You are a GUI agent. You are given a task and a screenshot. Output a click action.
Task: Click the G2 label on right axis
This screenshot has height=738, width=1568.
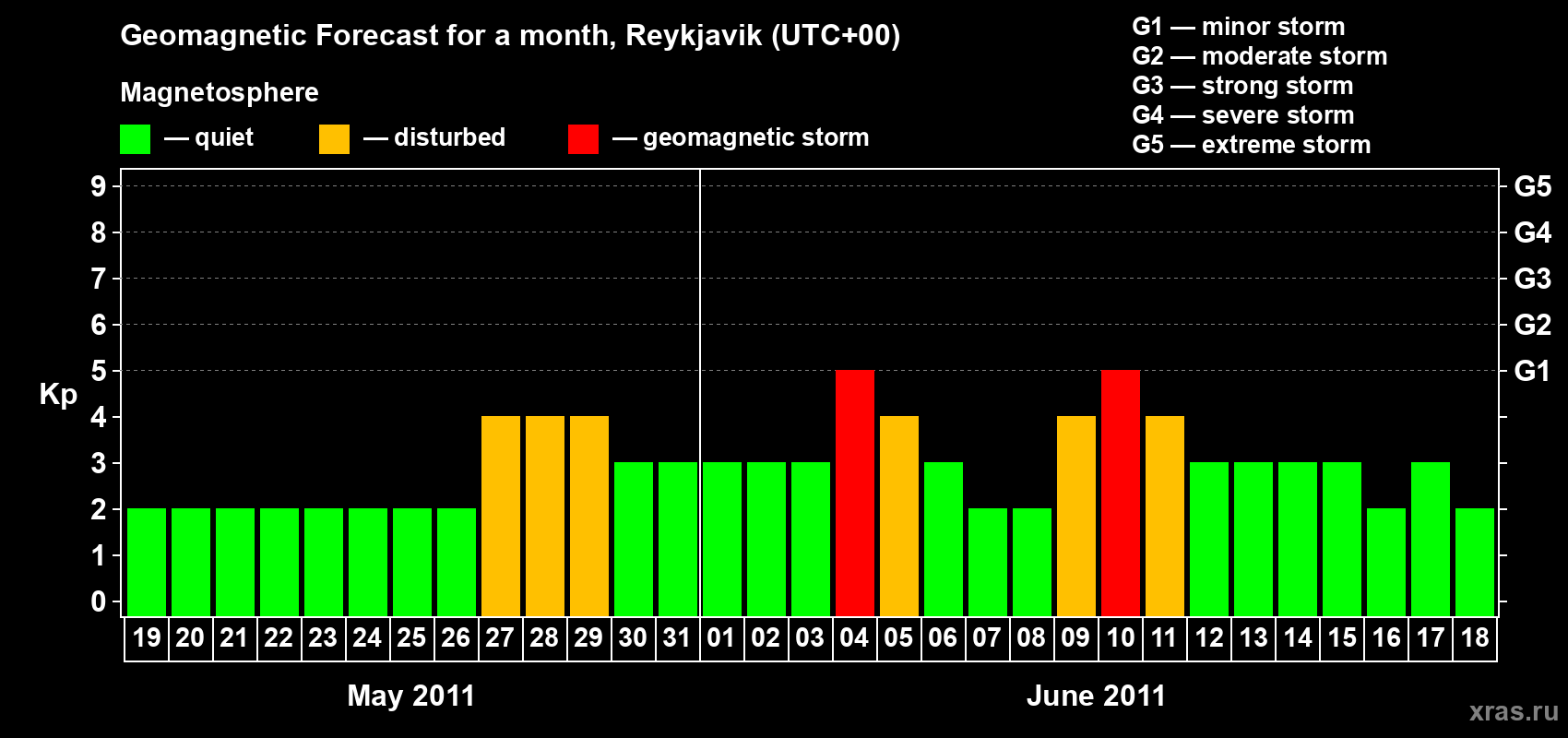1533,325
